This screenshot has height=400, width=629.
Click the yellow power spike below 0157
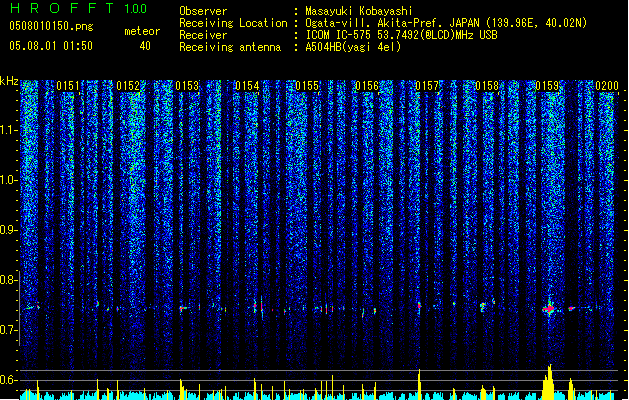(x=419, y=384)
